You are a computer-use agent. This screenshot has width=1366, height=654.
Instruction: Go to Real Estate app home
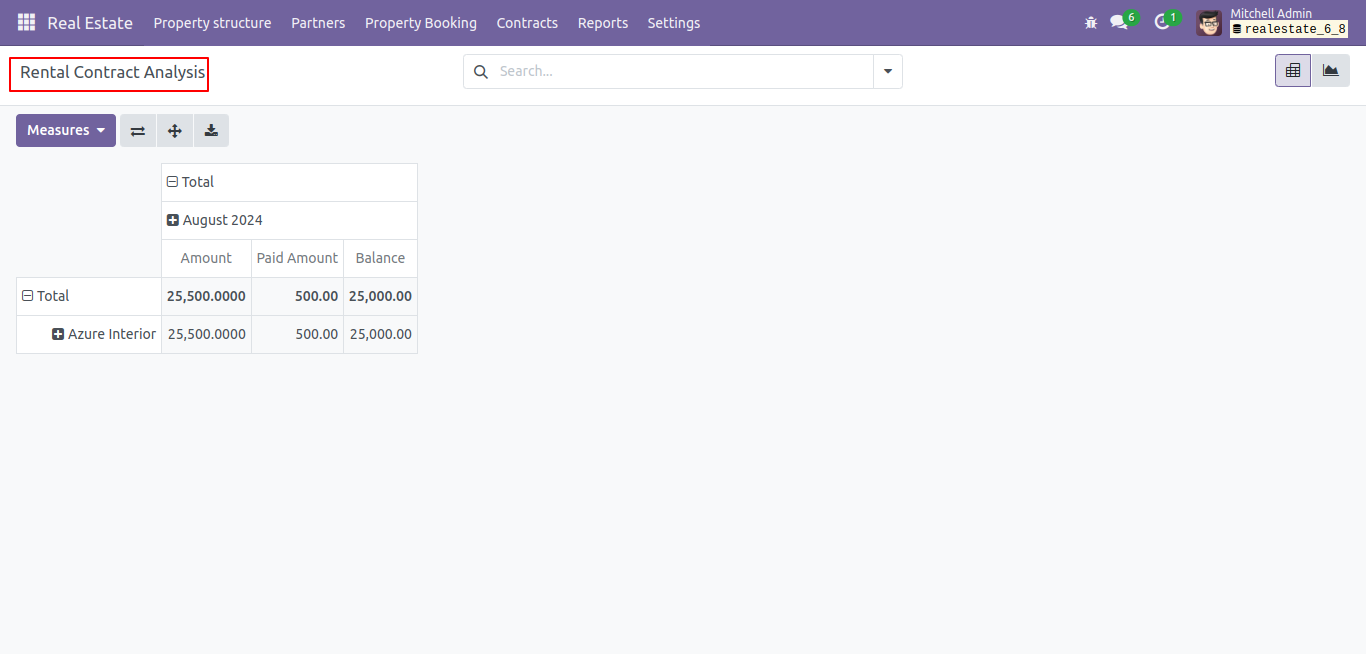click(90, 22)
